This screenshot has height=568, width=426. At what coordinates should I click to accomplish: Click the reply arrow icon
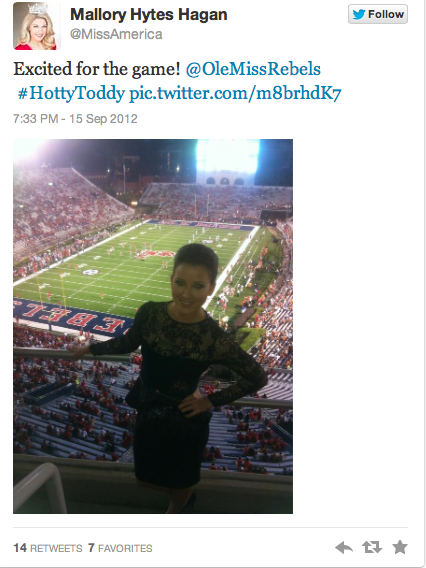[x=344, y=547]
